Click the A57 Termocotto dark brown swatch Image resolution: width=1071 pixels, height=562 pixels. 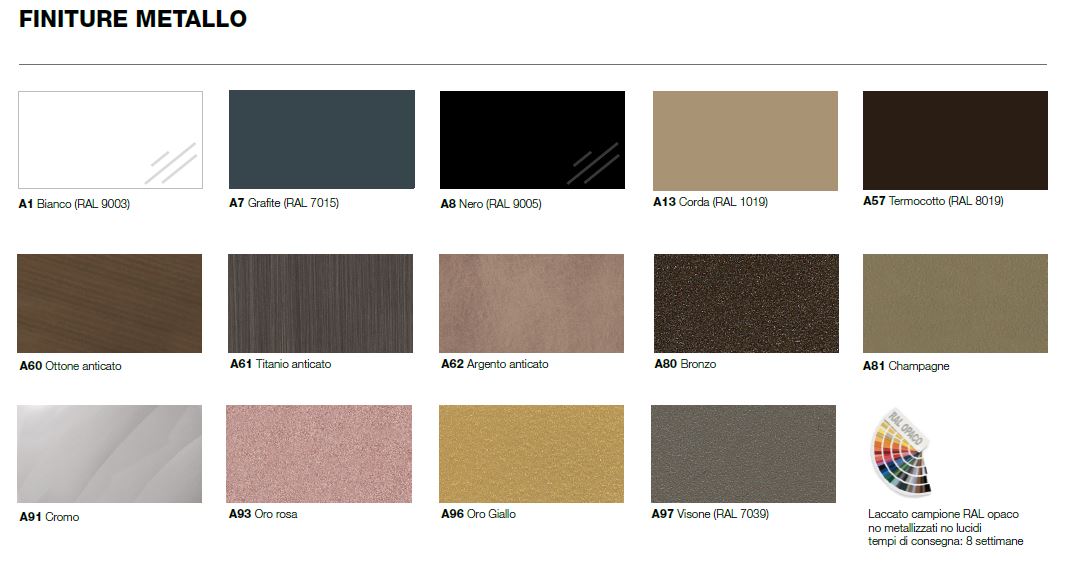point(955,140)
